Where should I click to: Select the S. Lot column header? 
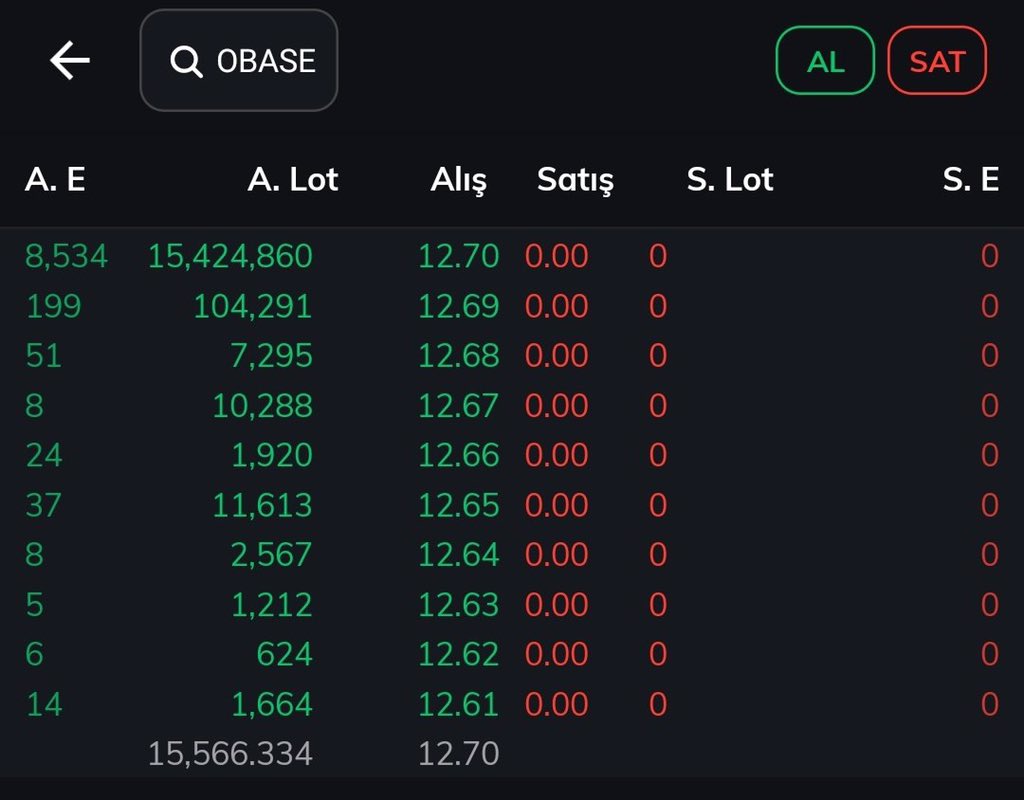[730, 179]
